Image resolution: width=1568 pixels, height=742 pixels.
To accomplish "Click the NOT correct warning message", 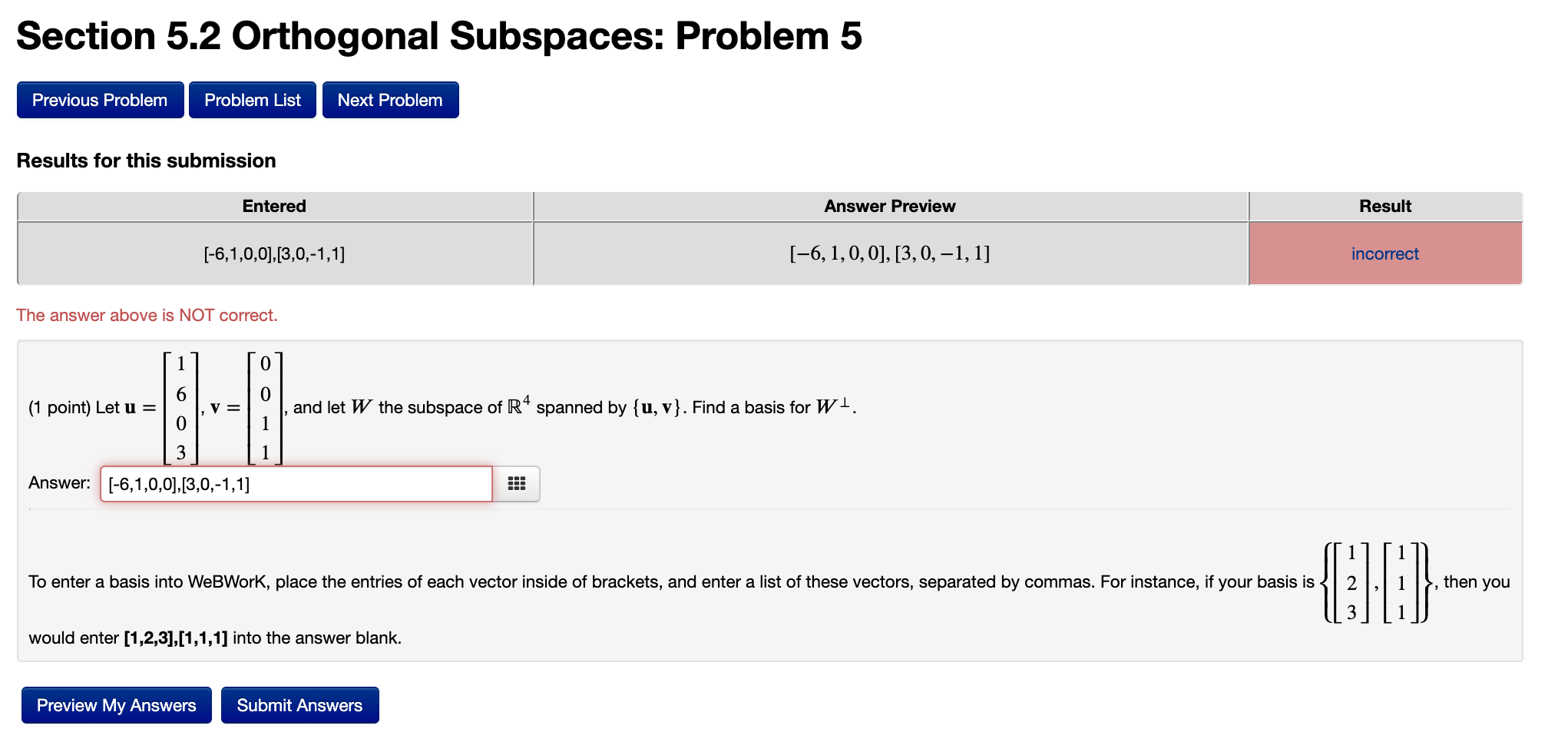I will [x=147, y=315].
